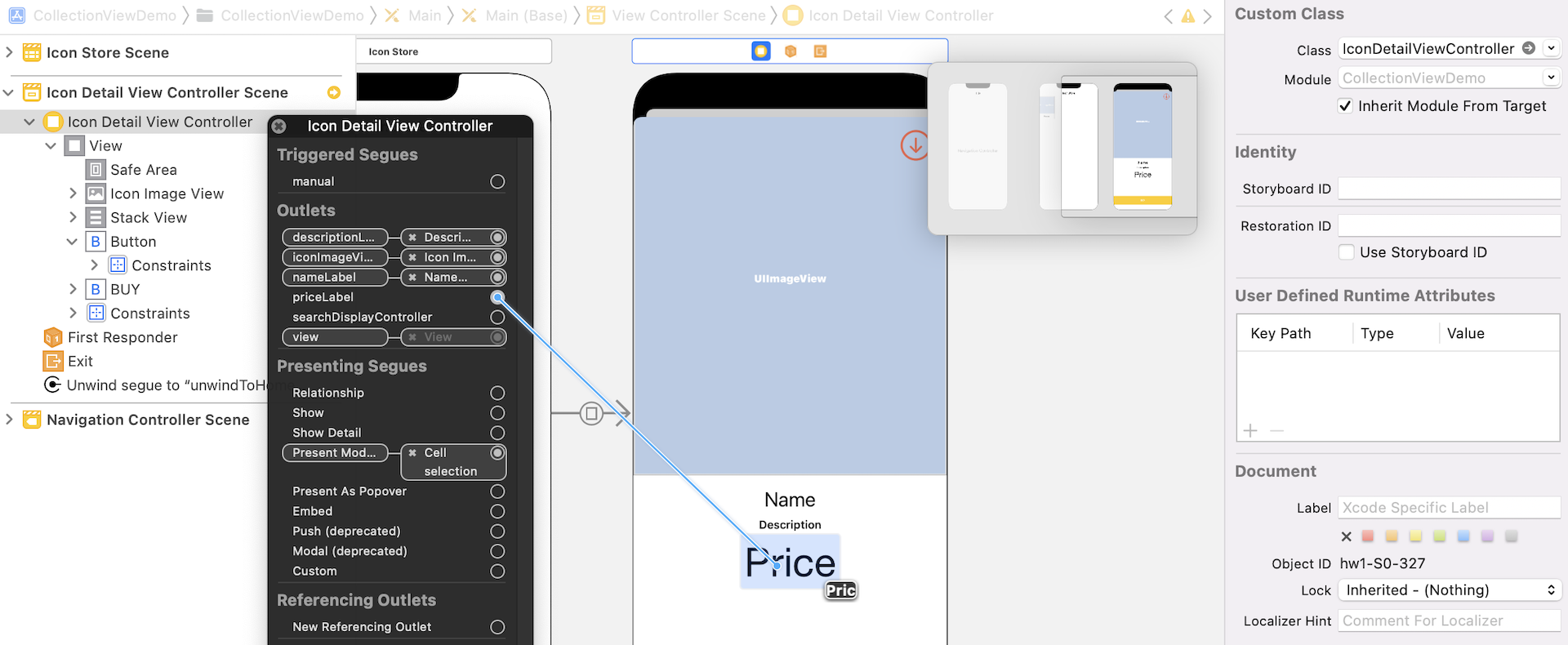Screen dimensions: 1568x645
Task: Select Main (Base) in the jump bar
Action: click(525, 16)
